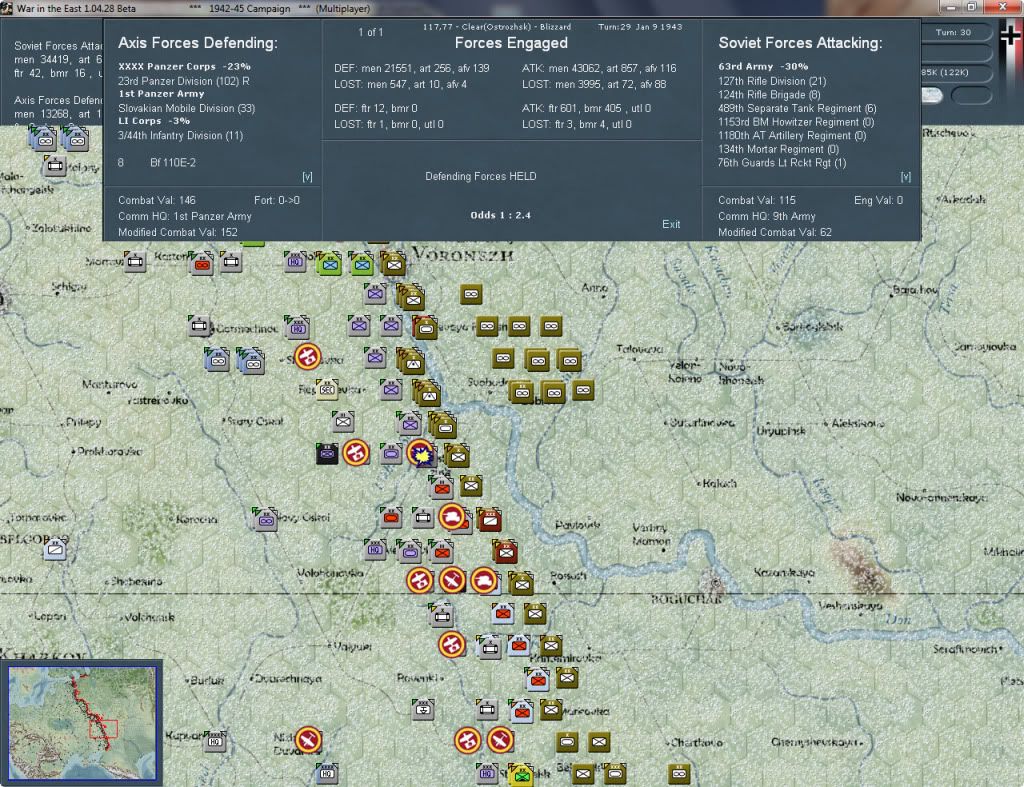
Task: Select the yellow-highlighted green counter at the bottom edge
Action: point(521,775)
